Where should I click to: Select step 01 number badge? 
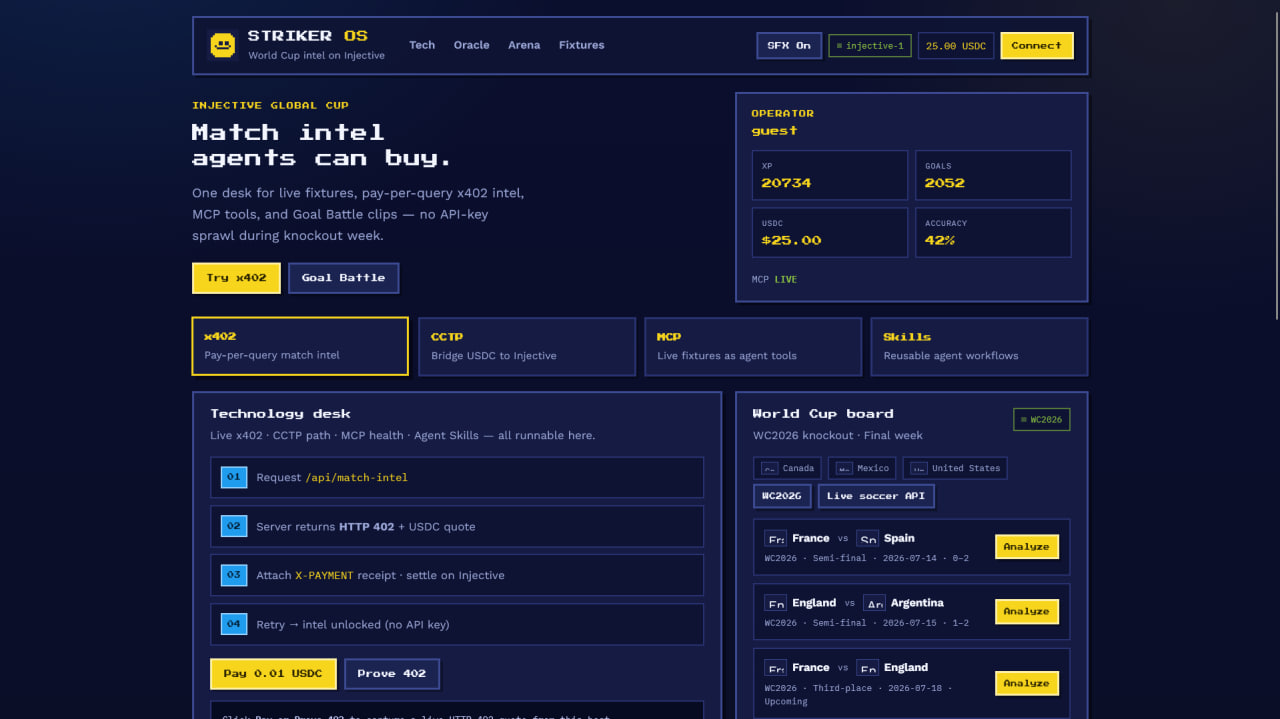pos(234,477)
